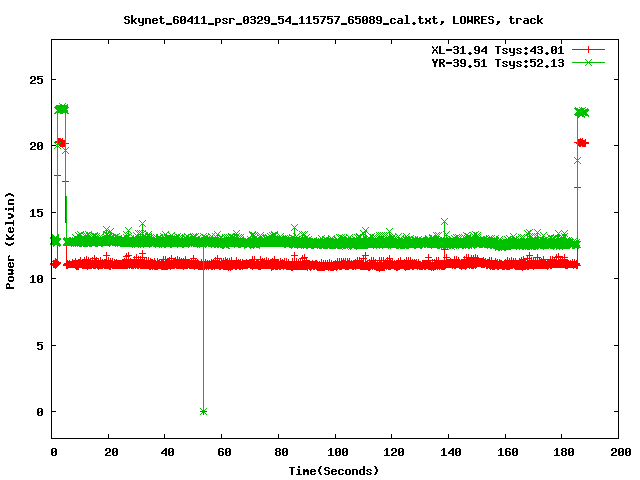Click the y-axis tick label 5
Viewport: 640px width, 480px height.
point(40,346)
